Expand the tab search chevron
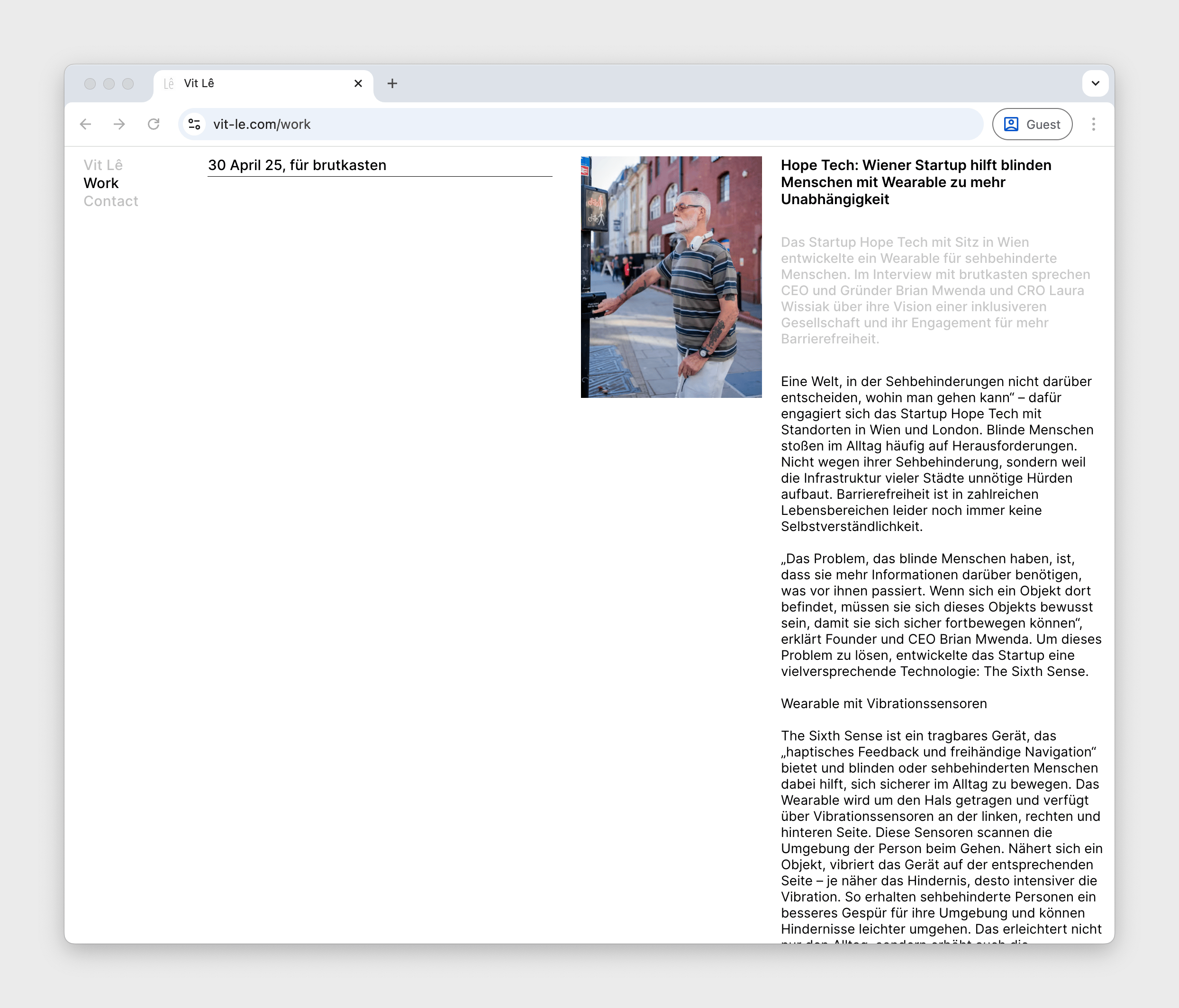Viewport: 1179px width, 1008px height. click(1095, 84)
